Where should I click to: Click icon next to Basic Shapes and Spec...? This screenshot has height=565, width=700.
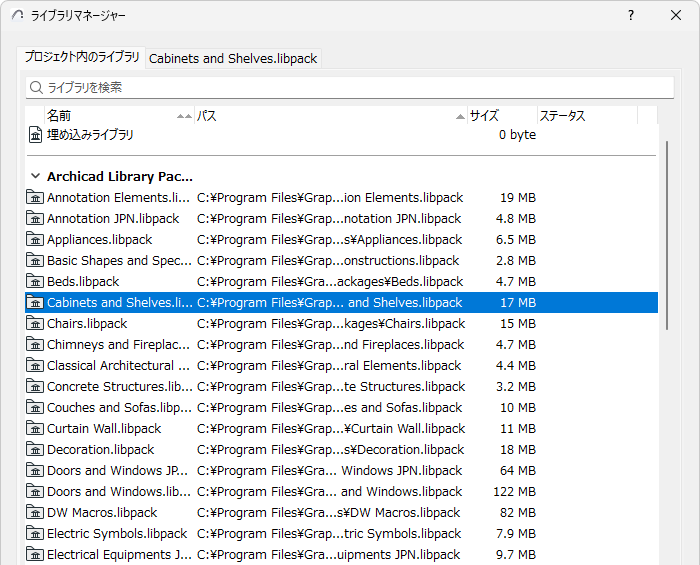pyautogui.click(x=35, y=260)
